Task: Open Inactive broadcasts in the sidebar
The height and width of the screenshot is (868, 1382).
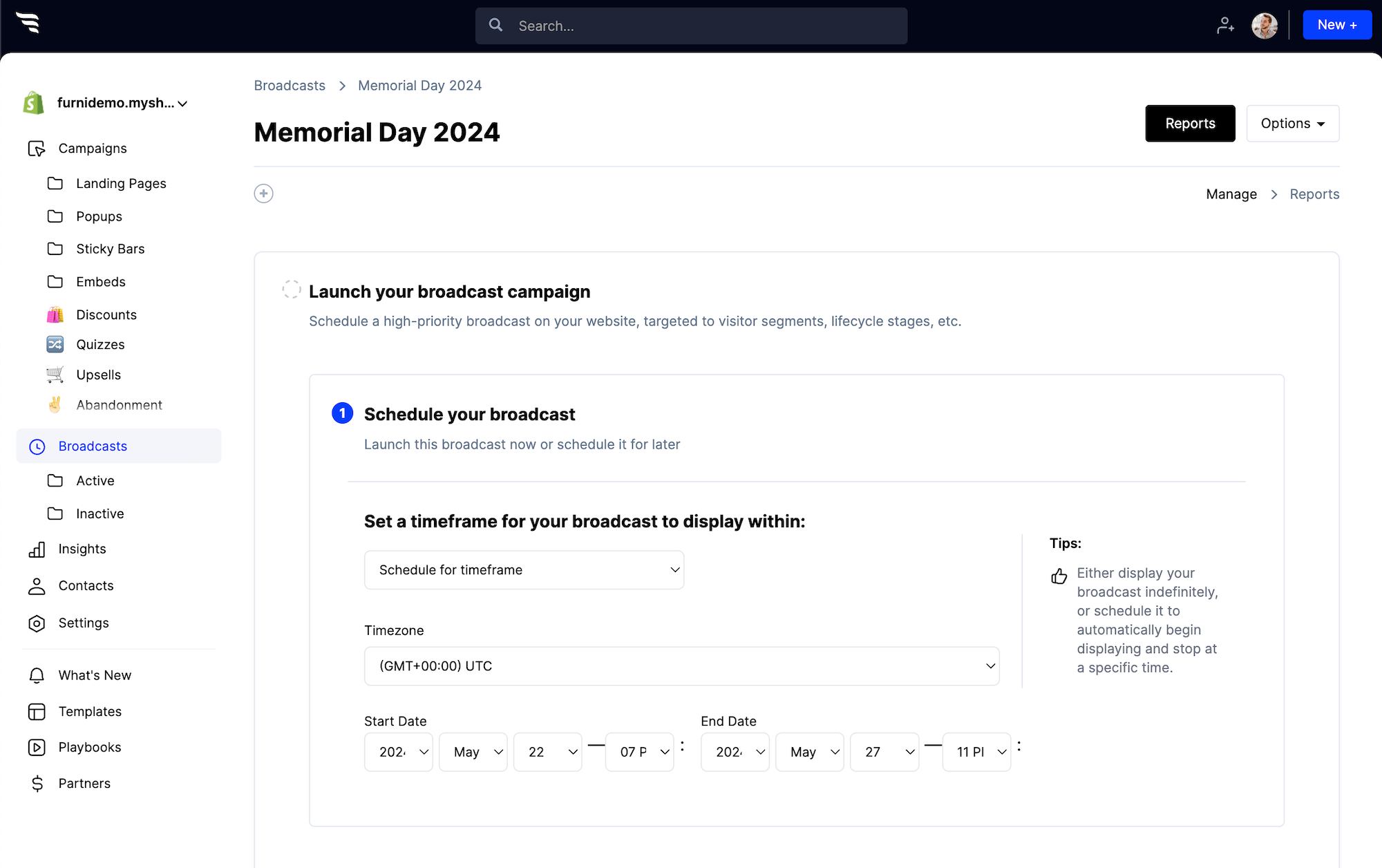Action: 100,513
